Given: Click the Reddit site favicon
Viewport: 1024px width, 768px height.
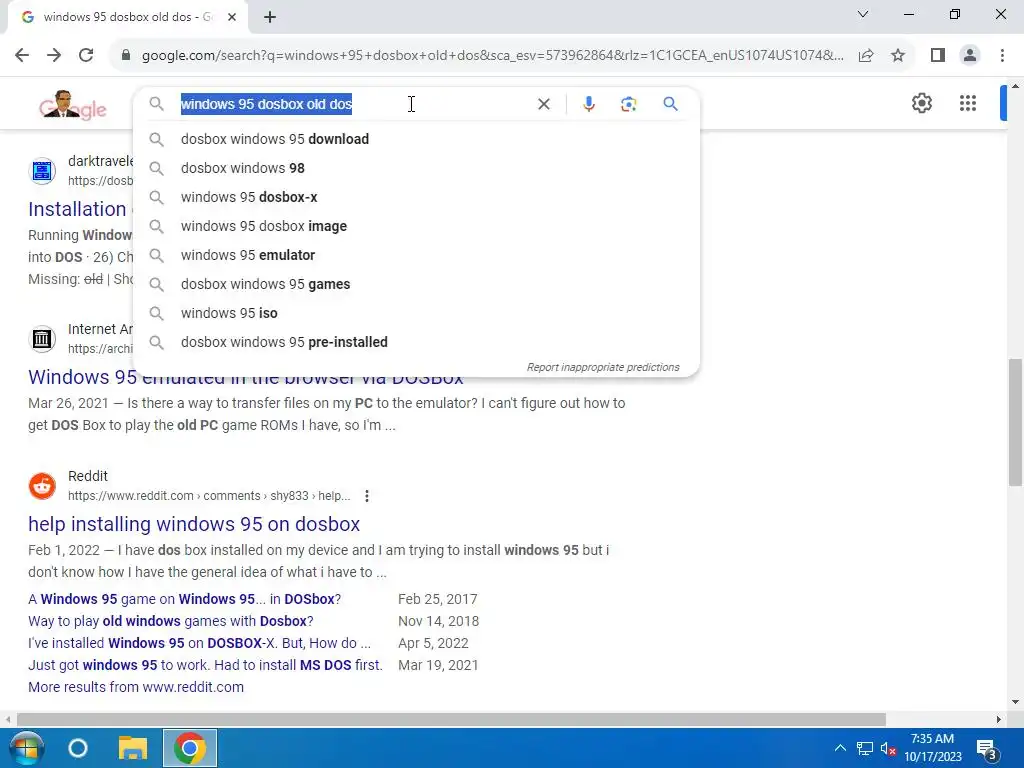Looking at the screenshot, I should pyautogui.click(x=42, y=486).
